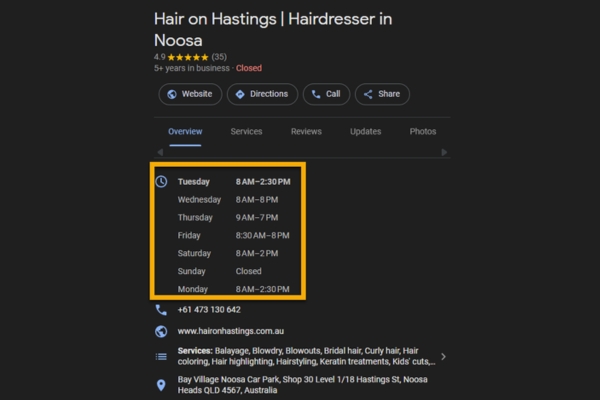The width and height of the screenshot is (600, 400).
Task: Switch to the Overview tab
Action: pos(185,132)
